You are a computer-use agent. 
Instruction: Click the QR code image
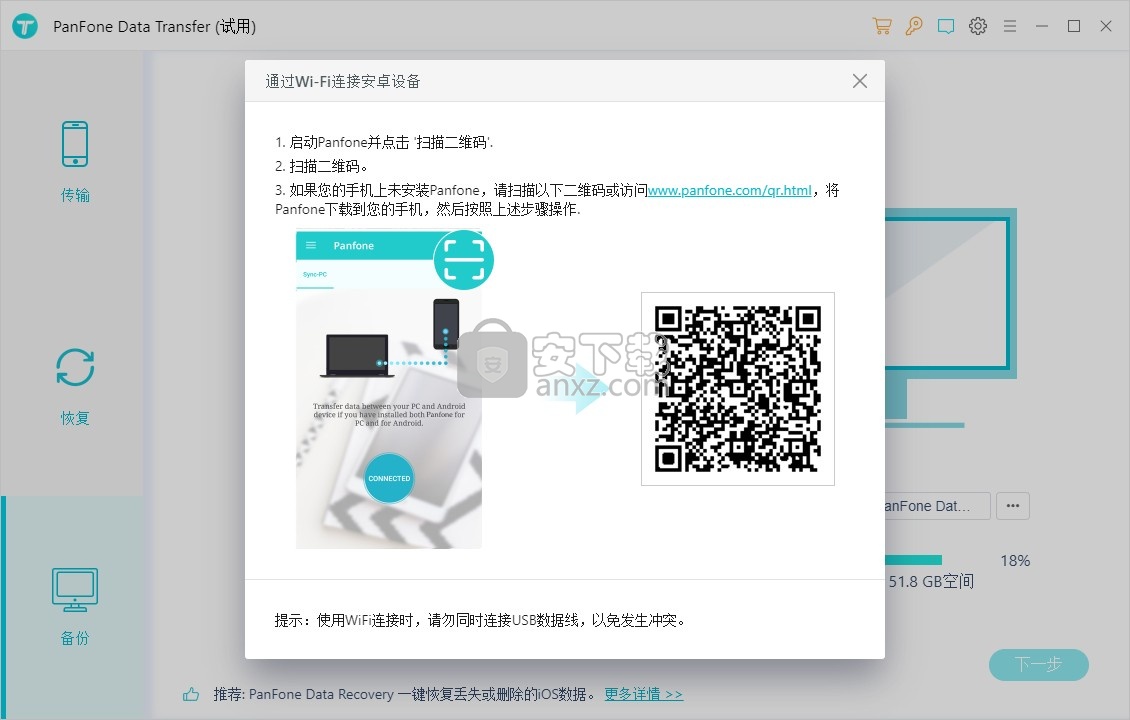click(737, 388)
